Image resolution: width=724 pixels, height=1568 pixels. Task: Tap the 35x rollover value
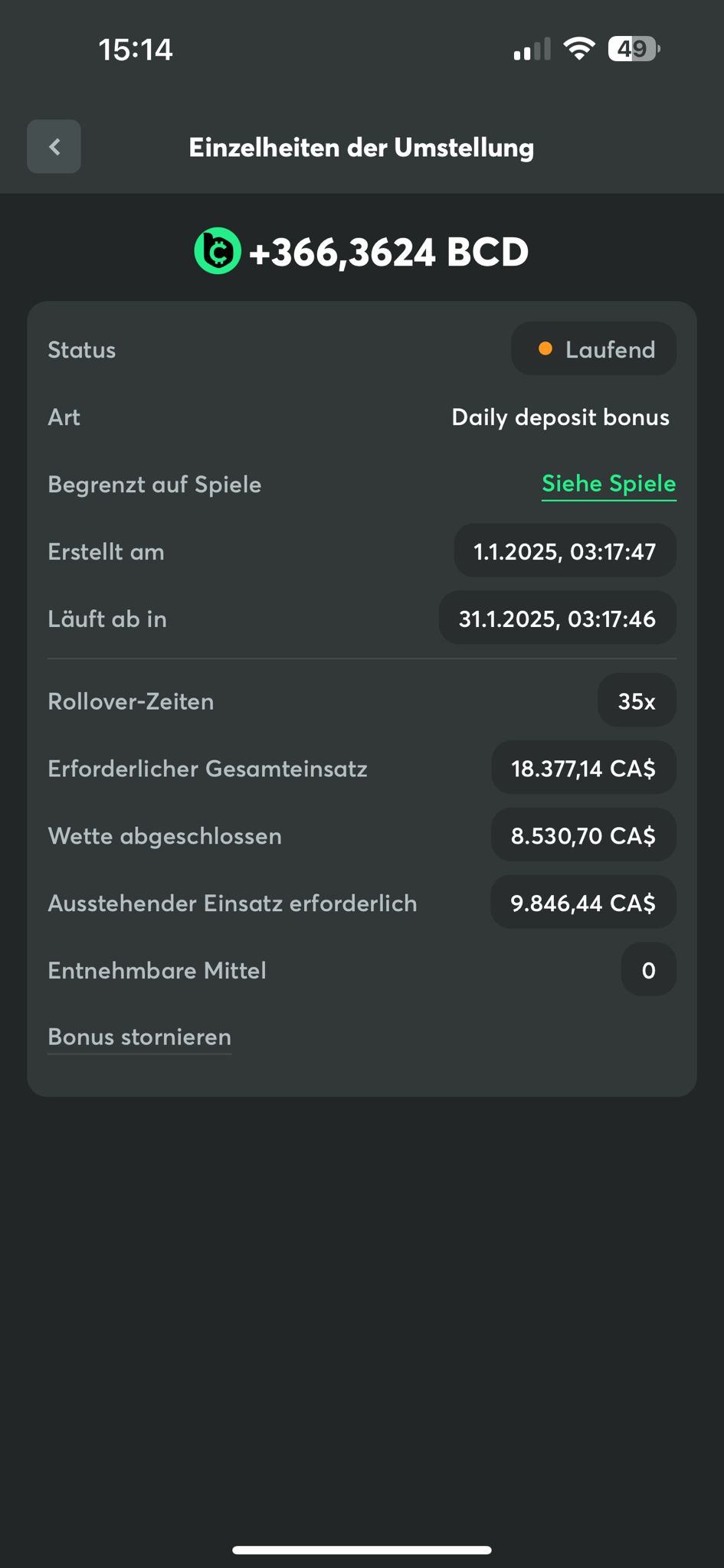pyautogui.click(x=637, y=701)
